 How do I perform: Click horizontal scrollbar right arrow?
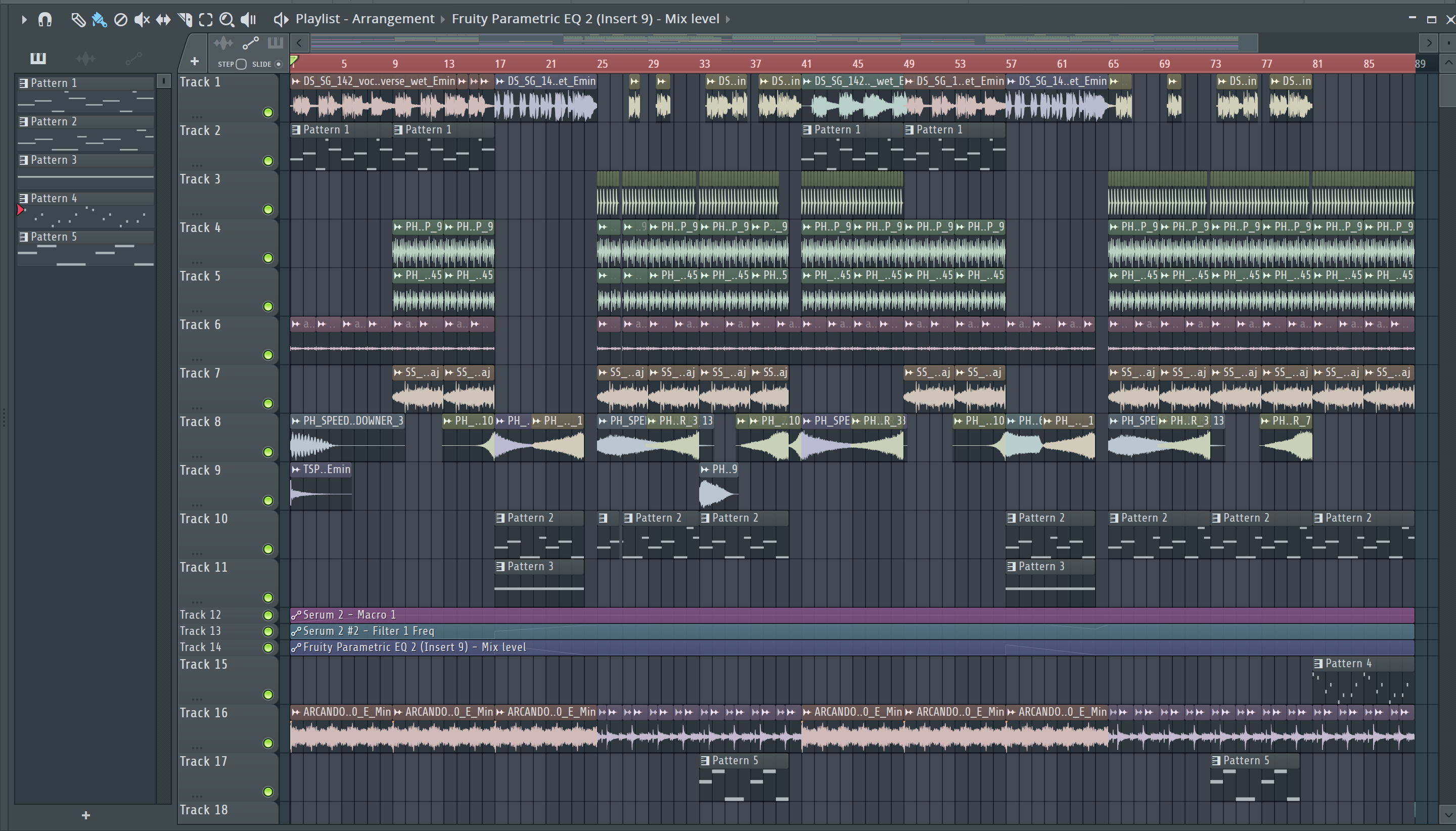point(1429,43)
